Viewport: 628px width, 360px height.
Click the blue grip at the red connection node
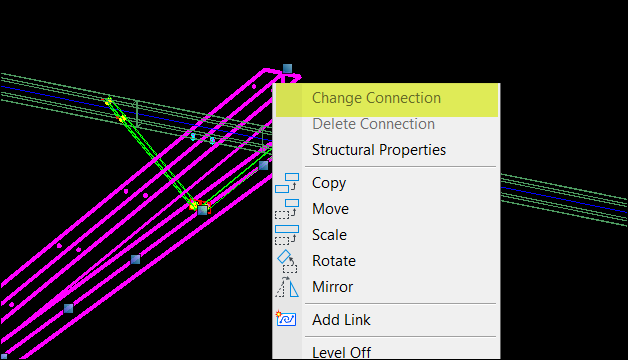tap(203, 210)
